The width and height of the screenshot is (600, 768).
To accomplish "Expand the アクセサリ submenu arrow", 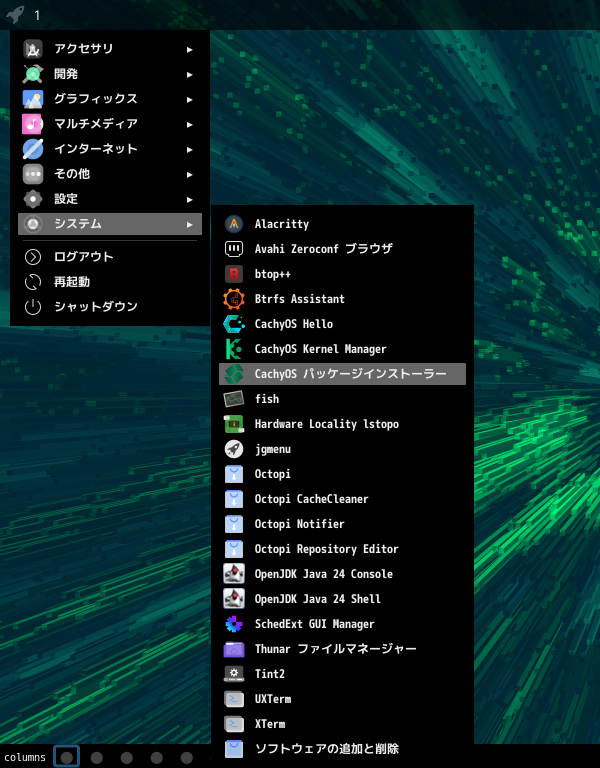I will (190, 49).
